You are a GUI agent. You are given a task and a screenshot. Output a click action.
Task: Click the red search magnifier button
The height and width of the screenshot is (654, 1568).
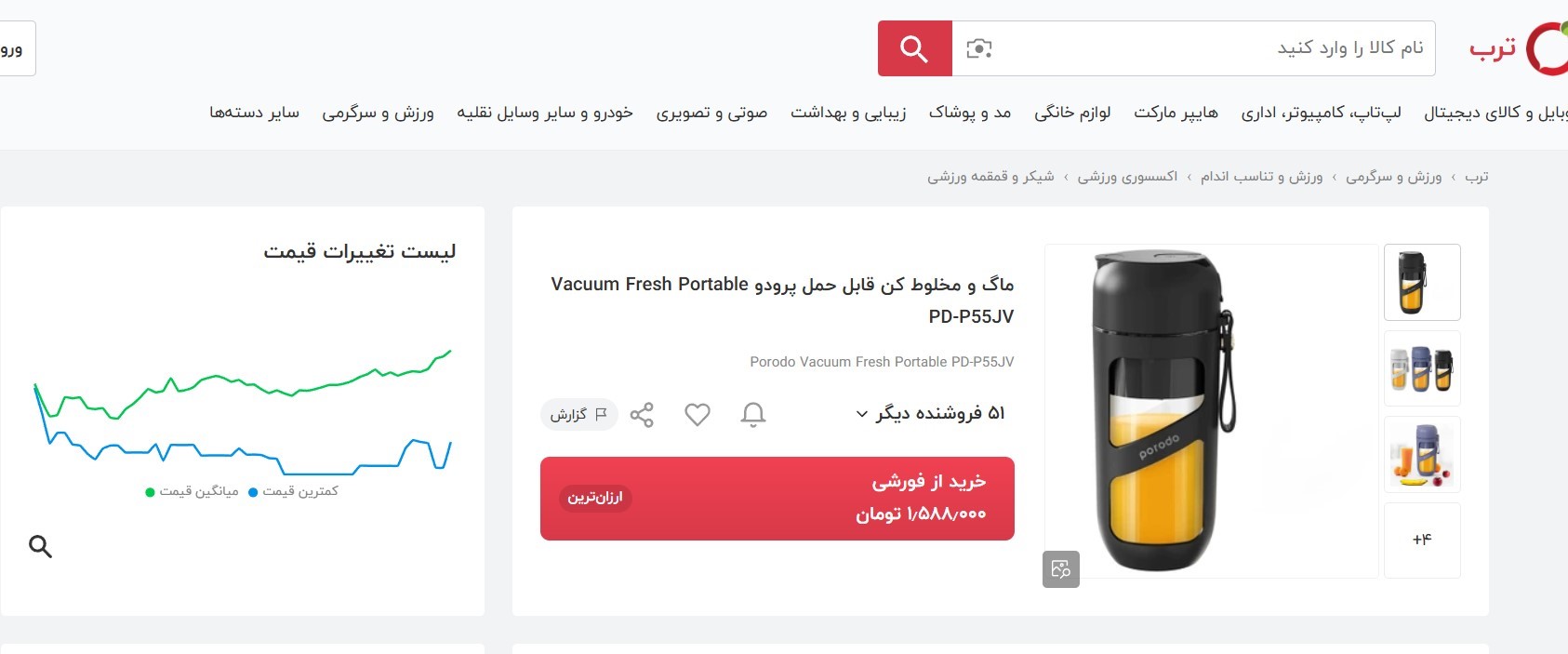(914, 48)
